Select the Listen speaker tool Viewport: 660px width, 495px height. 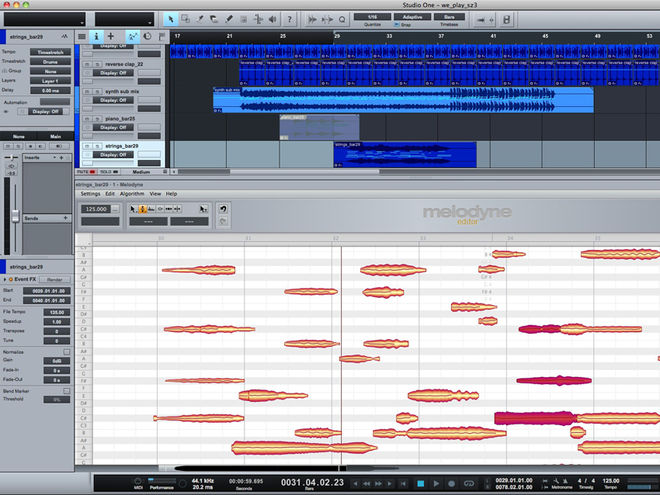273,19
